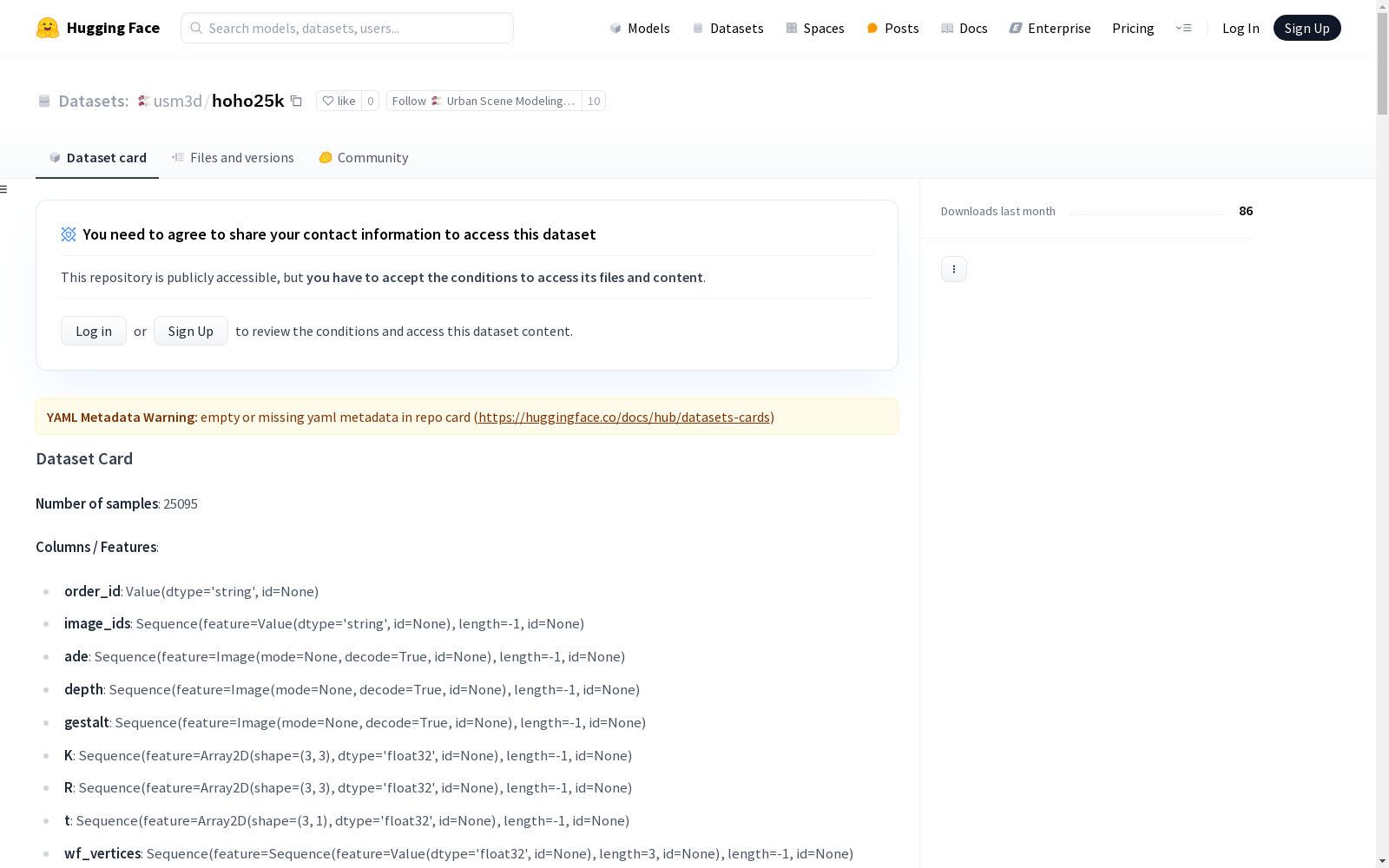Click the gestalt feature row
The height and width of the screenshot is (868, 1389).
click(355, 722)
